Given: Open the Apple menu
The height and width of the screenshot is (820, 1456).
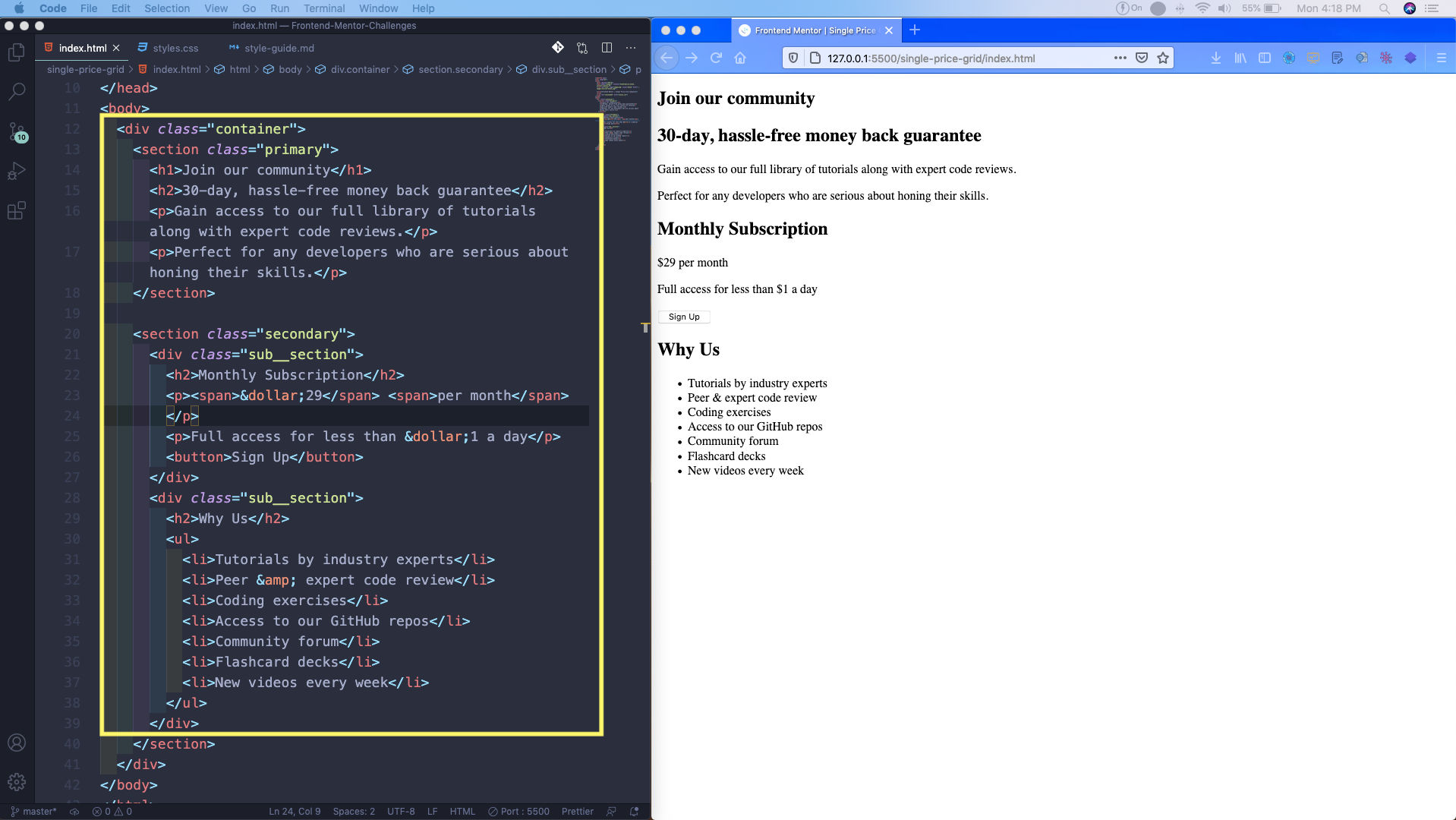Looking at the screenshot, I should (19, 8).
